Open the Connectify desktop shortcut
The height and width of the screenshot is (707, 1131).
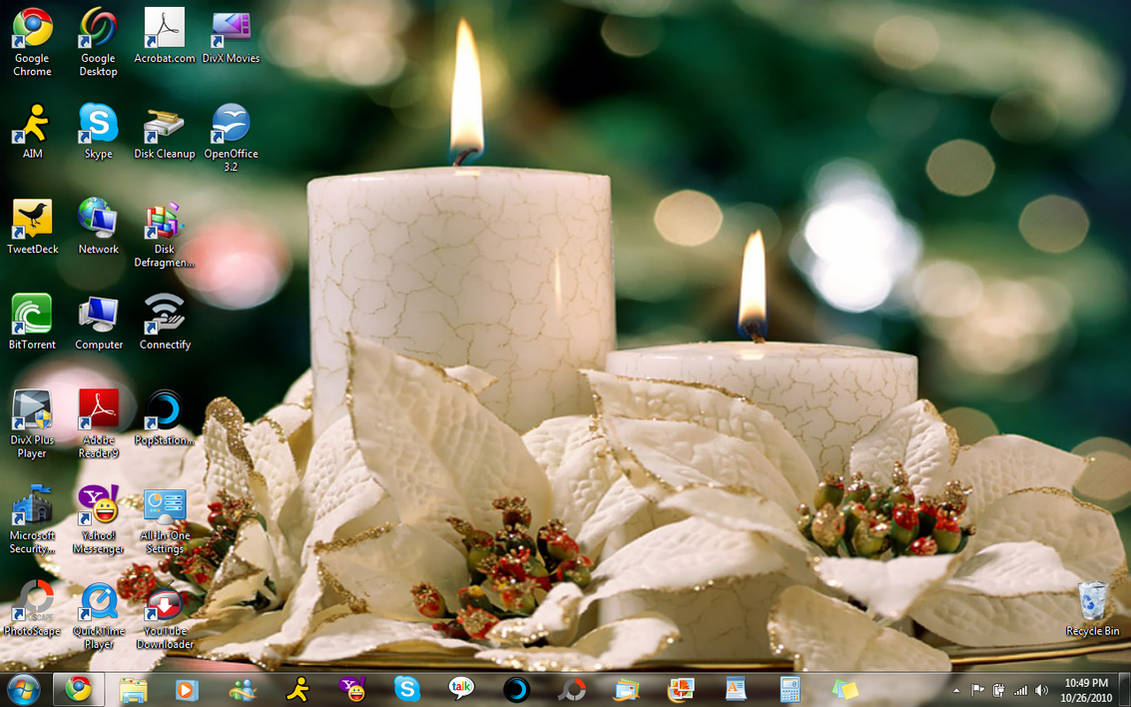tap(164, 322)
